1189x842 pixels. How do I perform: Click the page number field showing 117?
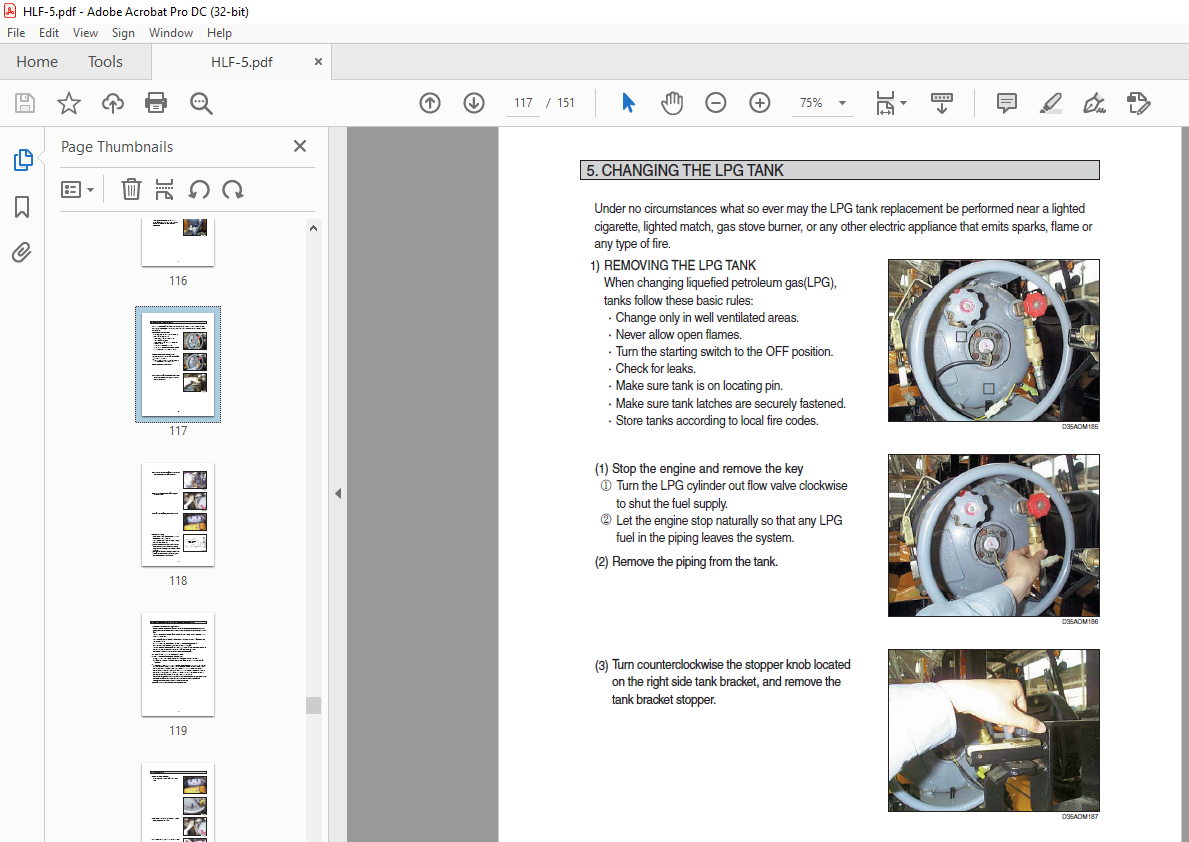[x=523, y=102]
